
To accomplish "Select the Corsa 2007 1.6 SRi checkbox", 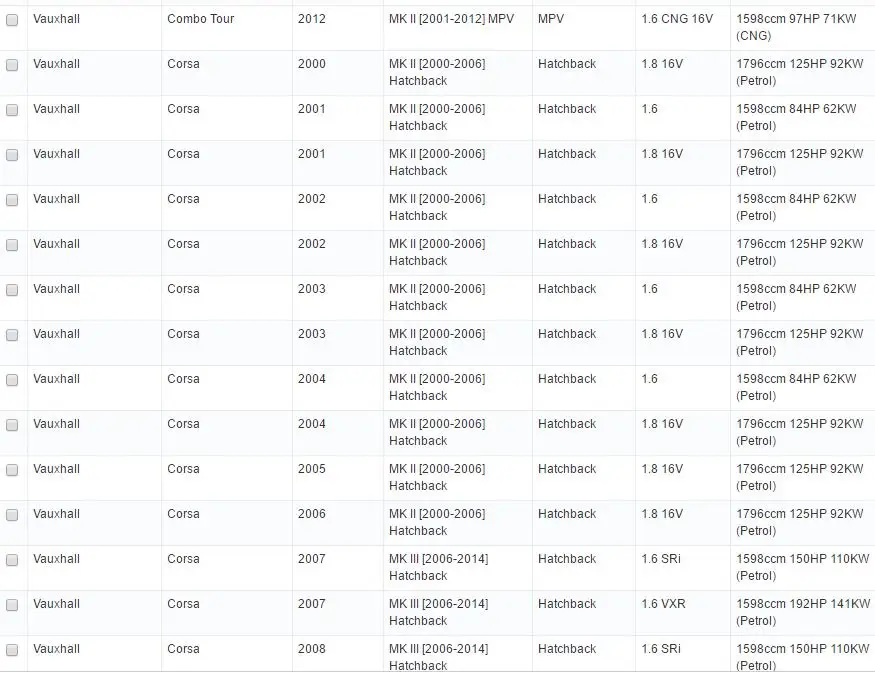I will (12, 560).
